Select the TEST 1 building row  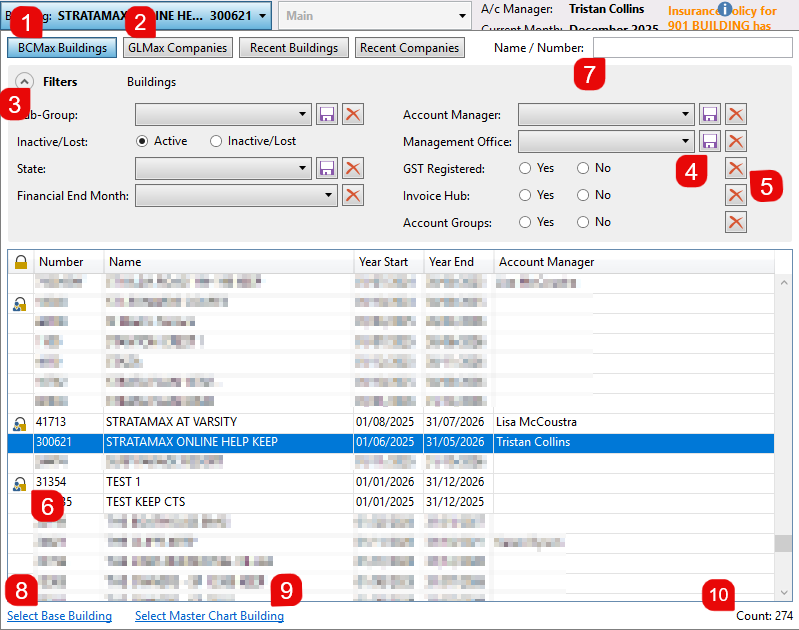[x=391, y=483]
